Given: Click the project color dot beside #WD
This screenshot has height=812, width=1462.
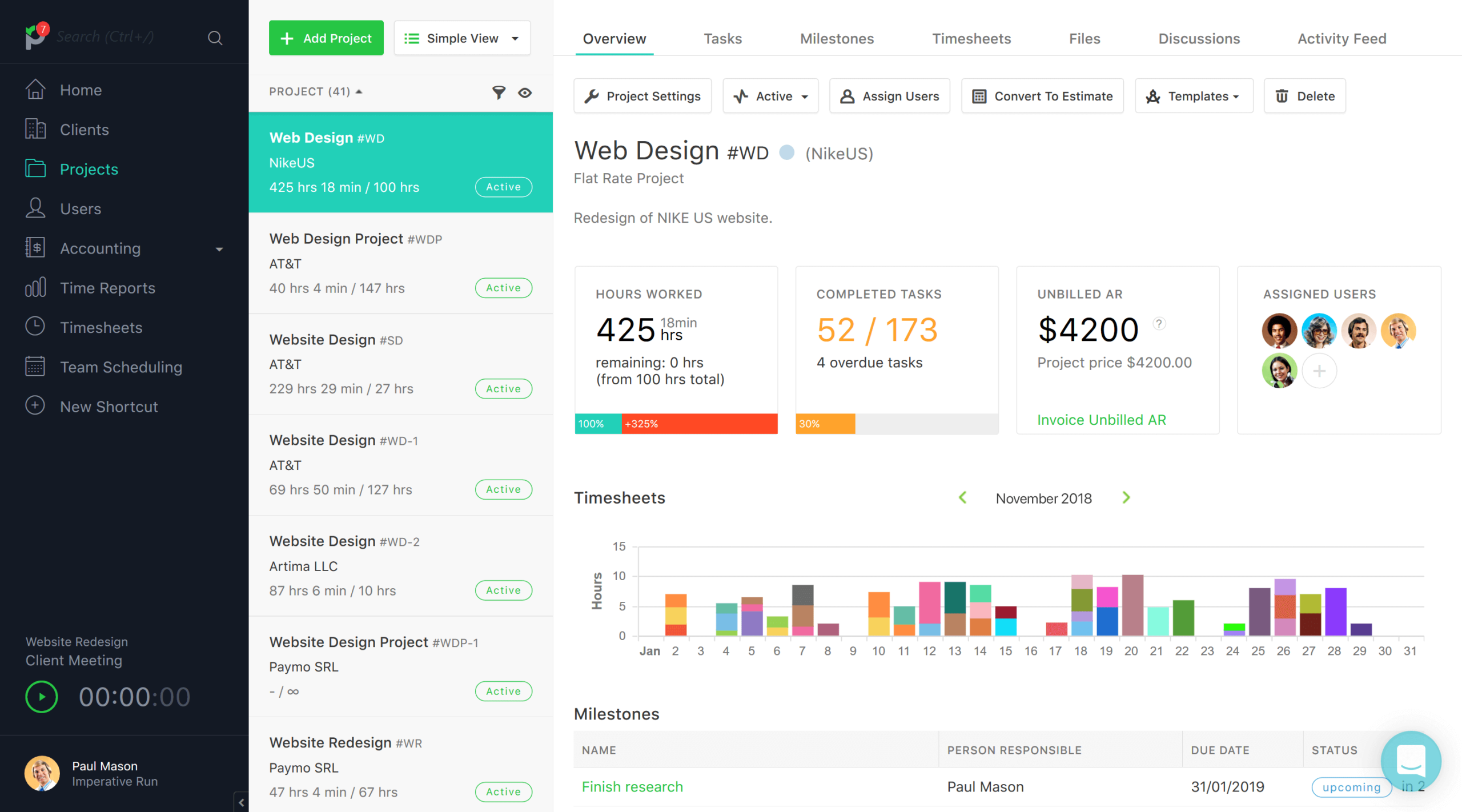Looking at the screenshot, I should [787, 152].
